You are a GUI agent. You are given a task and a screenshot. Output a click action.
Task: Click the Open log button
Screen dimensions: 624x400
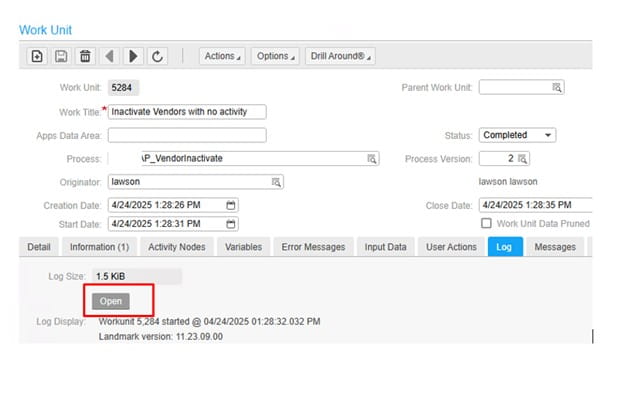click(111, 301)
